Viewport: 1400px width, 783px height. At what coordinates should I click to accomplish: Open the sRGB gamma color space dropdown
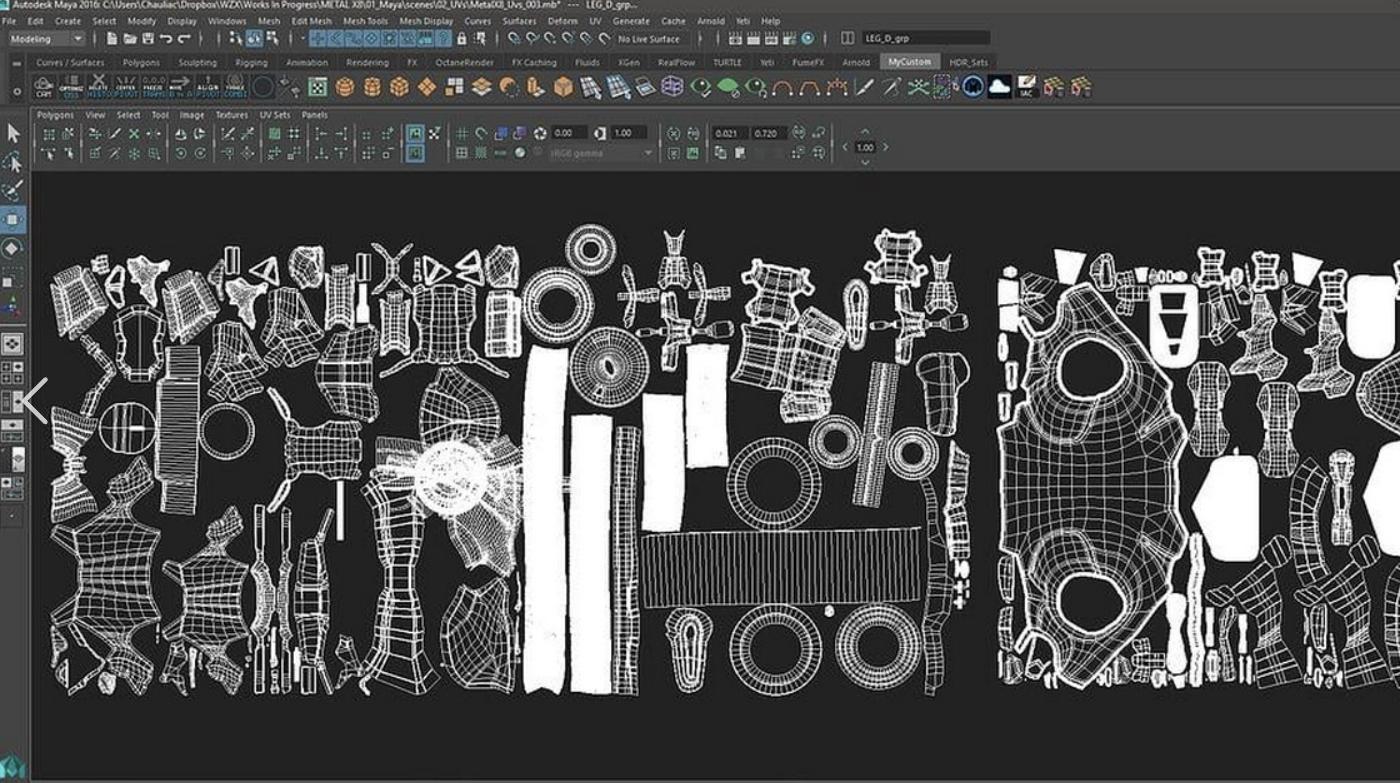click(600, 153)
